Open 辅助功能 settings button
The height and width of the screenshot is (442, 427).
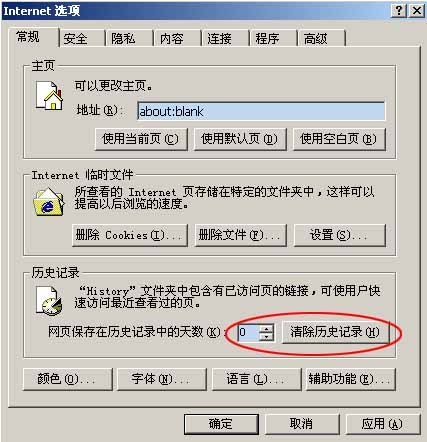point(351,379)
